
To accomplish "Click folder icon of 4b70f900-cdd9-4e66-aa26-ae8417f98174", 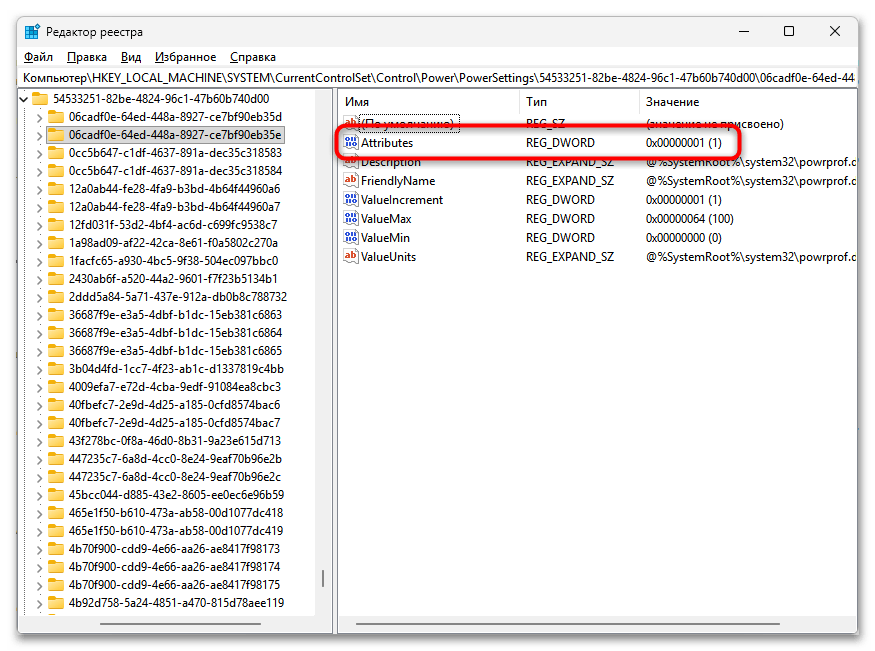I will [x=55, y=566].
